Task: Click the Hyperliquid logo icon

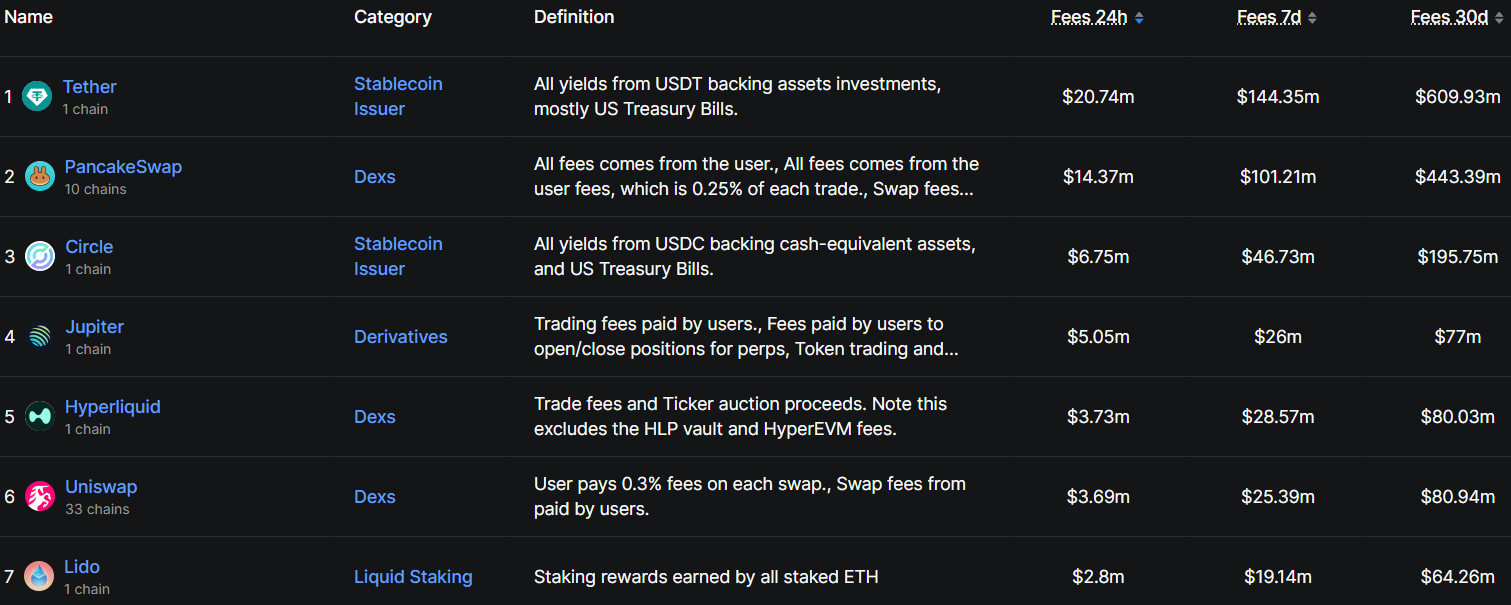Action: pyautogui.click(x=40, y=417)
